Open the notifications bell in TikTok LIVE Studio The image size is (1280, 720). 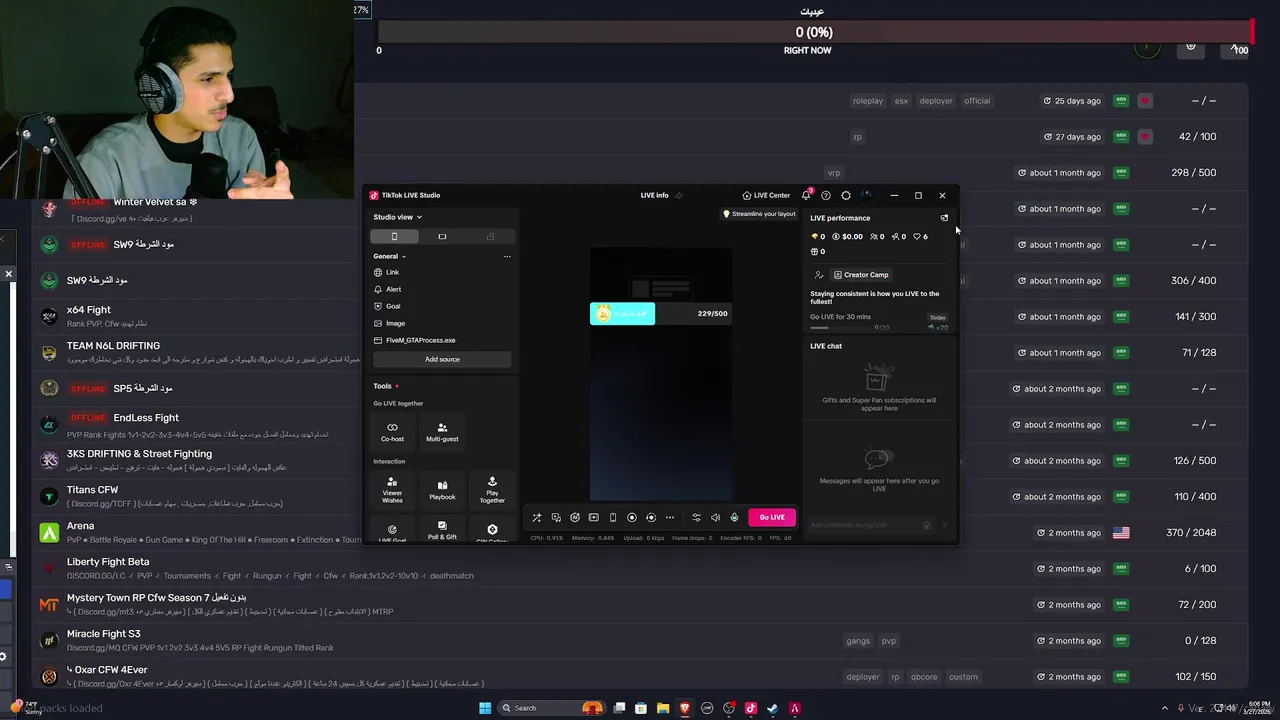(806, 195)
